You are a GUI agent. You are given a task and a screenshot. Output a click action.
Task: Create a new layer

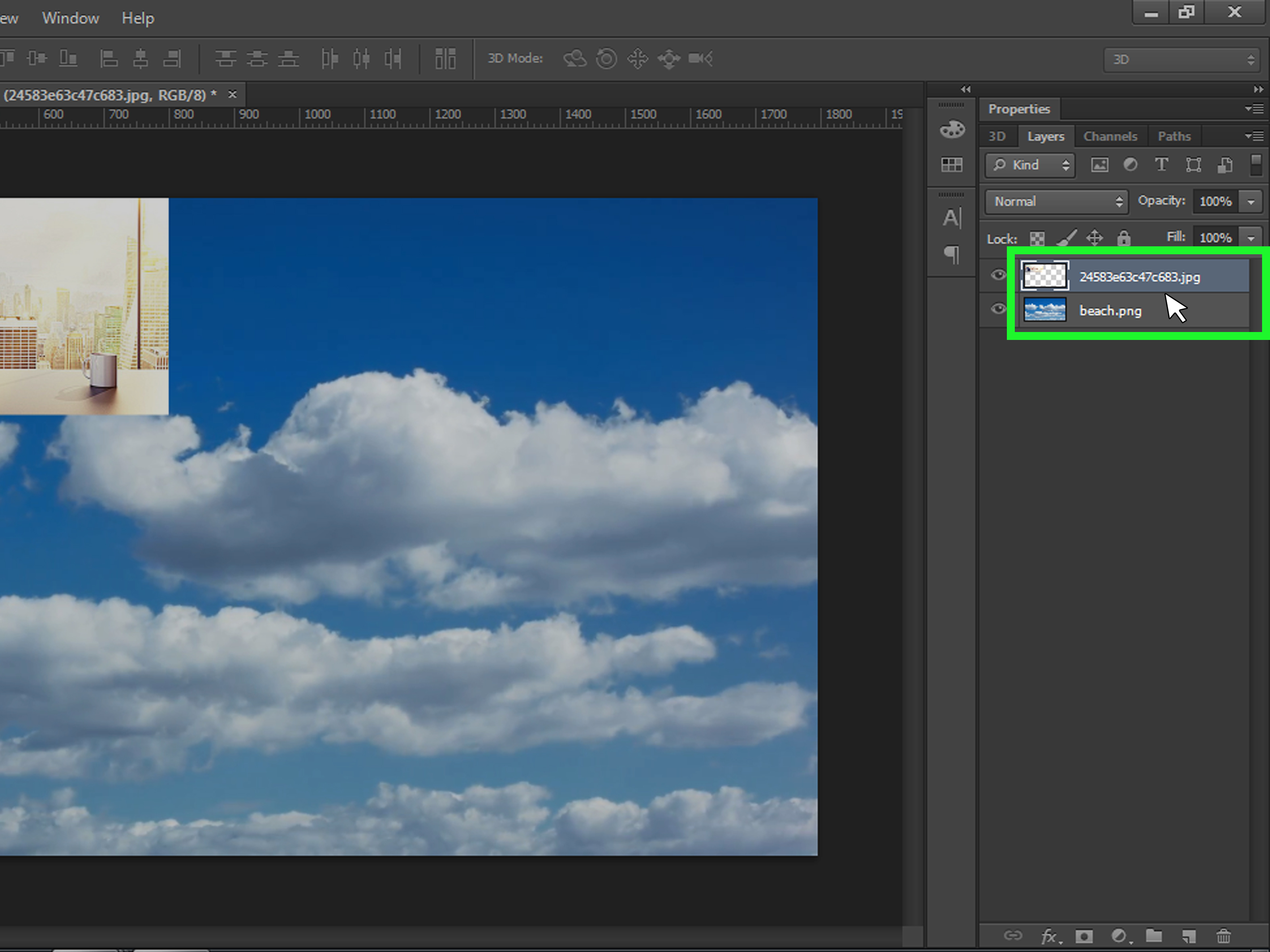(x=1189, y=935)
